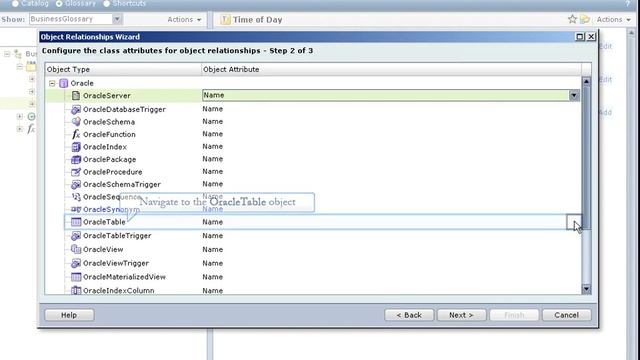Click the folder icon beside the star
The height and width of the screenshot is (360, 640).
point(585,19)
